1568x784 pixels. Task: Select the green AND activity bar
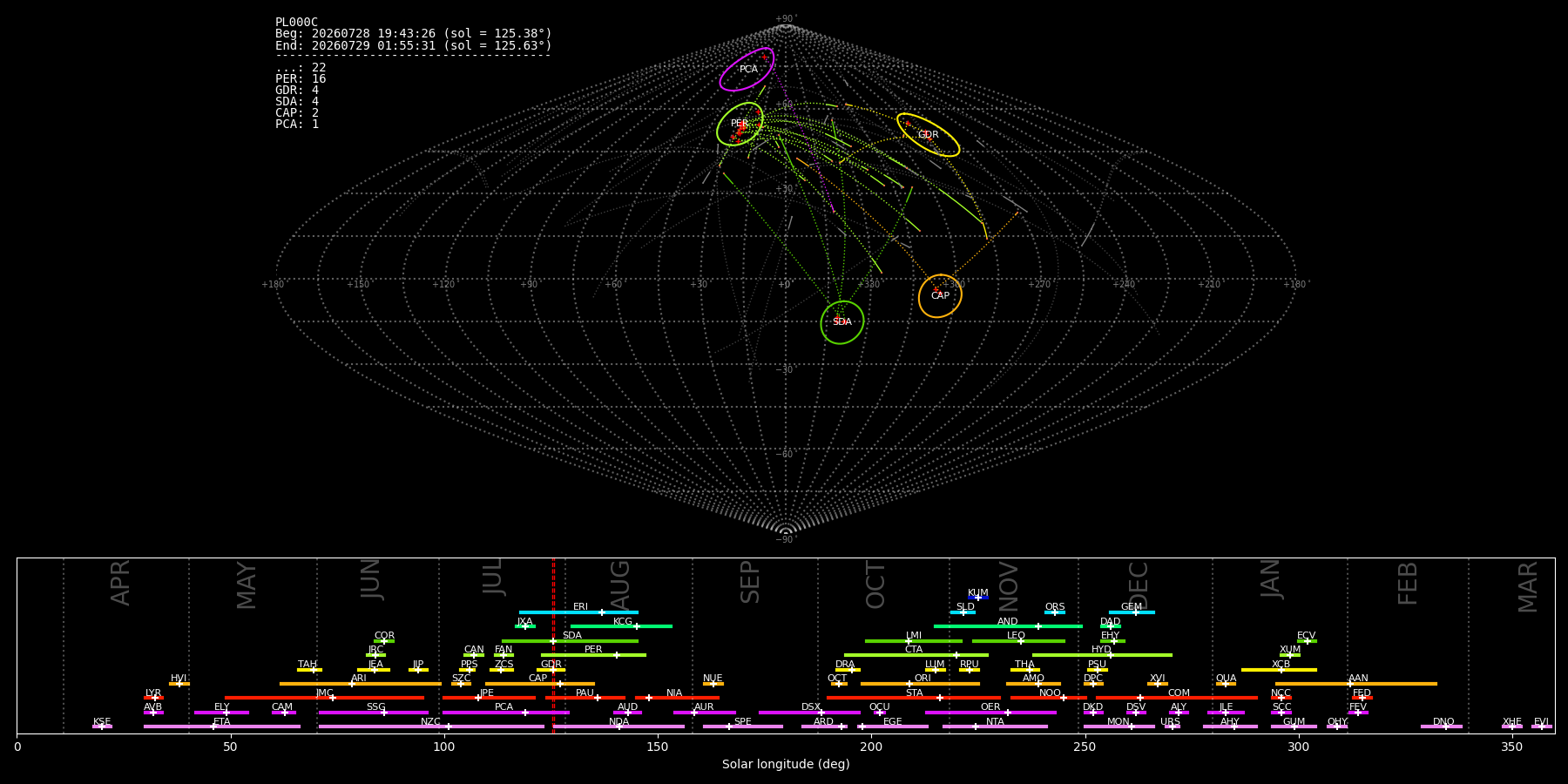pyautogui.click(x=1008, y=626)
